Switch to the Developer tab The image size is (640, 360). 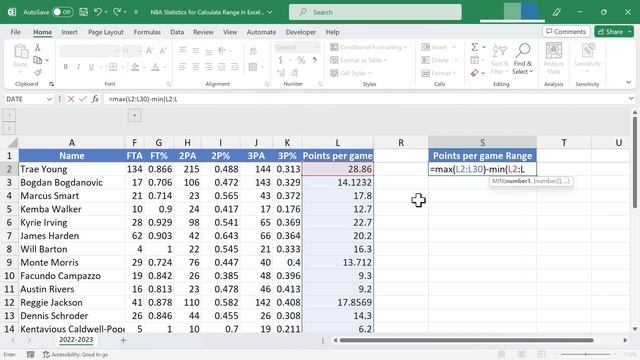[301, 32]
